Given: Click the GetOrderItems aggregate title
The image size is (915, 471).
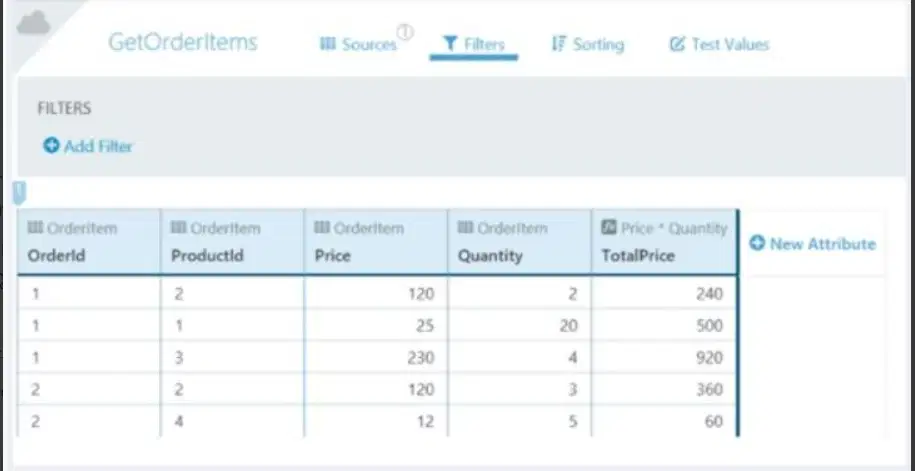Looking at the screenshot, I should click(x=183, y=43).
